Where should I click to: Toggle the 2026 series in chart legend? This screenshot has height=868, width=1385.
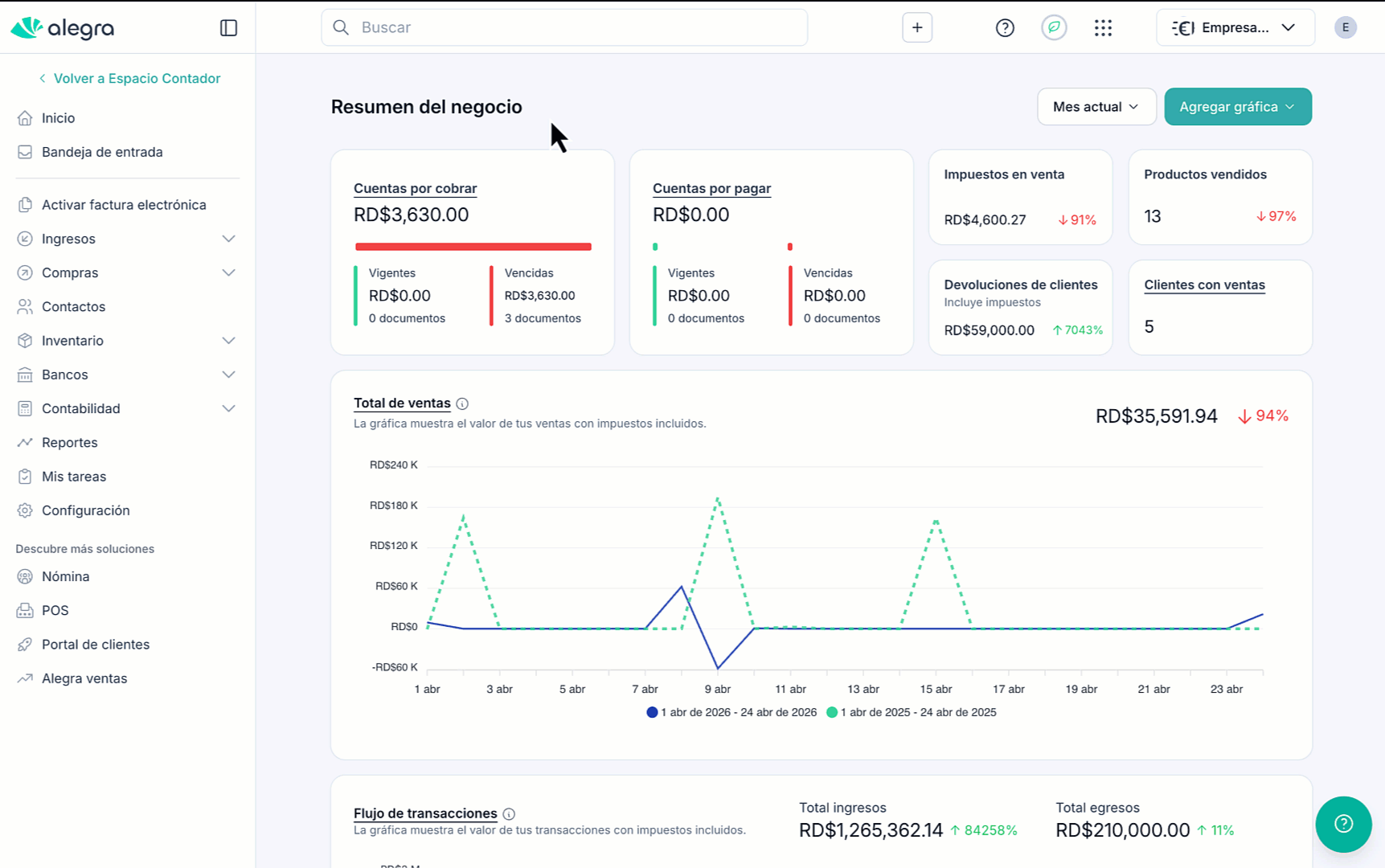(x=731, y=712)
